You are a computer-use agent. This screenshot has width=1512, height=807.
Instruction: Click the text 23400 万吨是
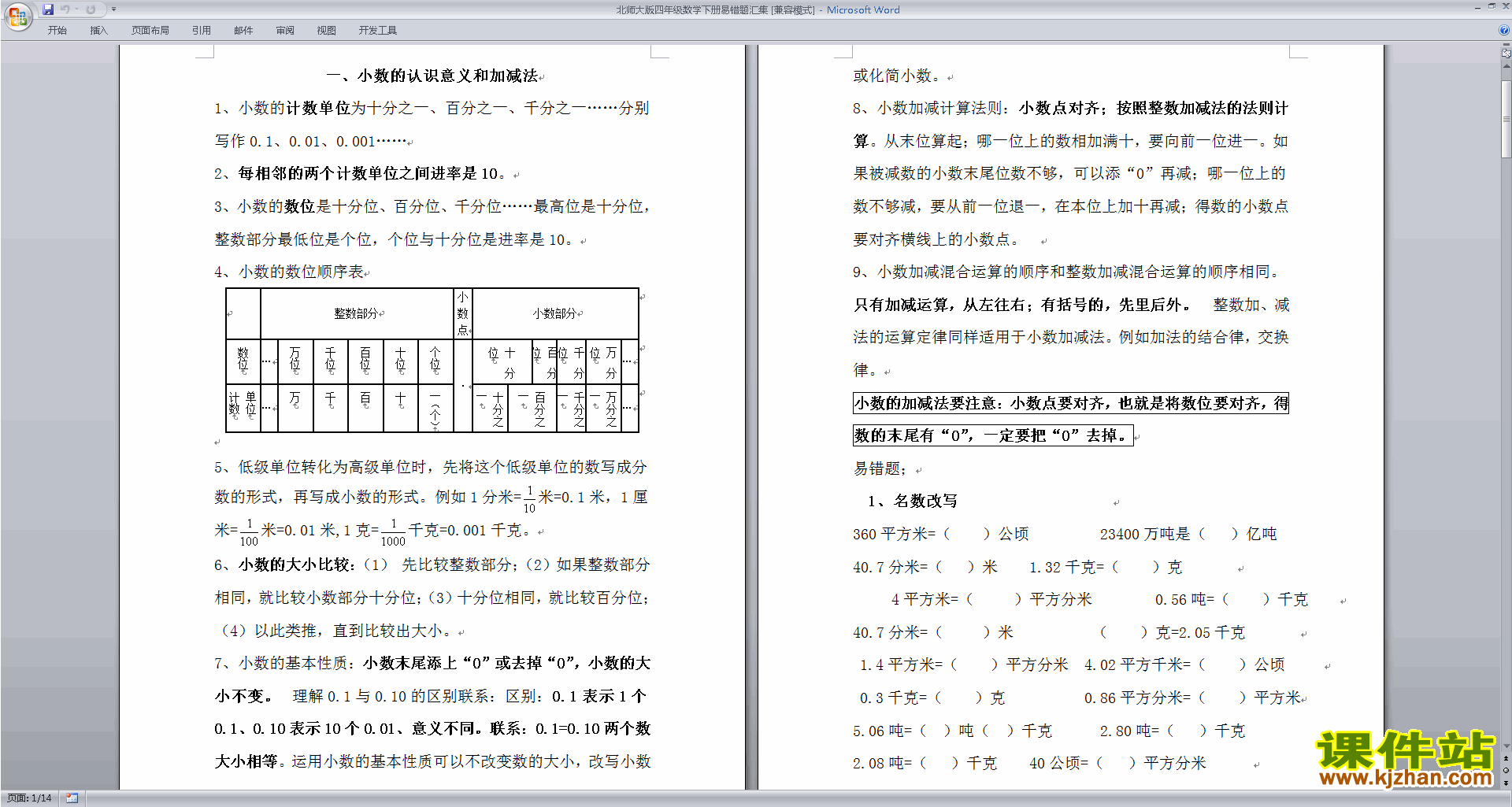[1145, 535]
